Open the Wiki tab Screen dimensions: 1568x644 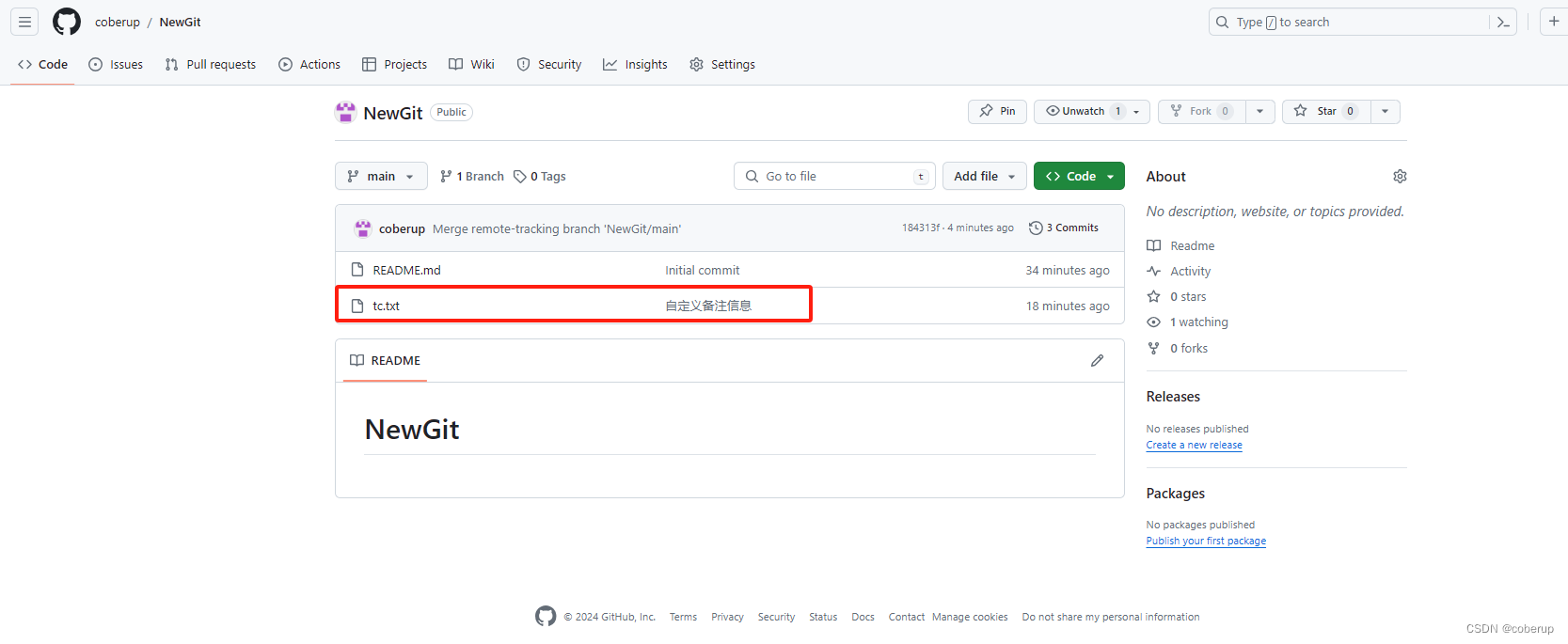pos(471,65)
